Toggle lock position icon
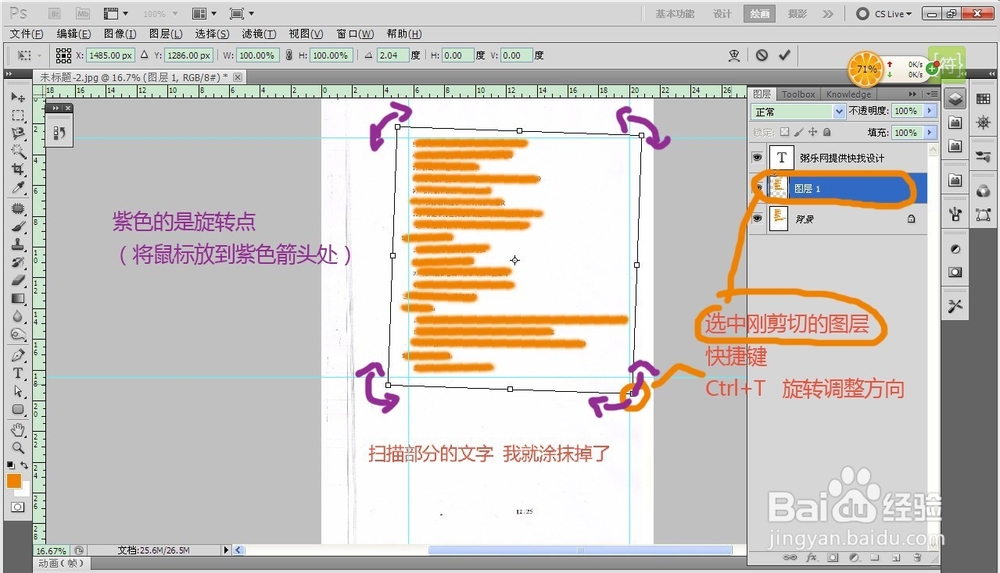The height and width of the screenshot is (573, 1000). click(812, 132)
